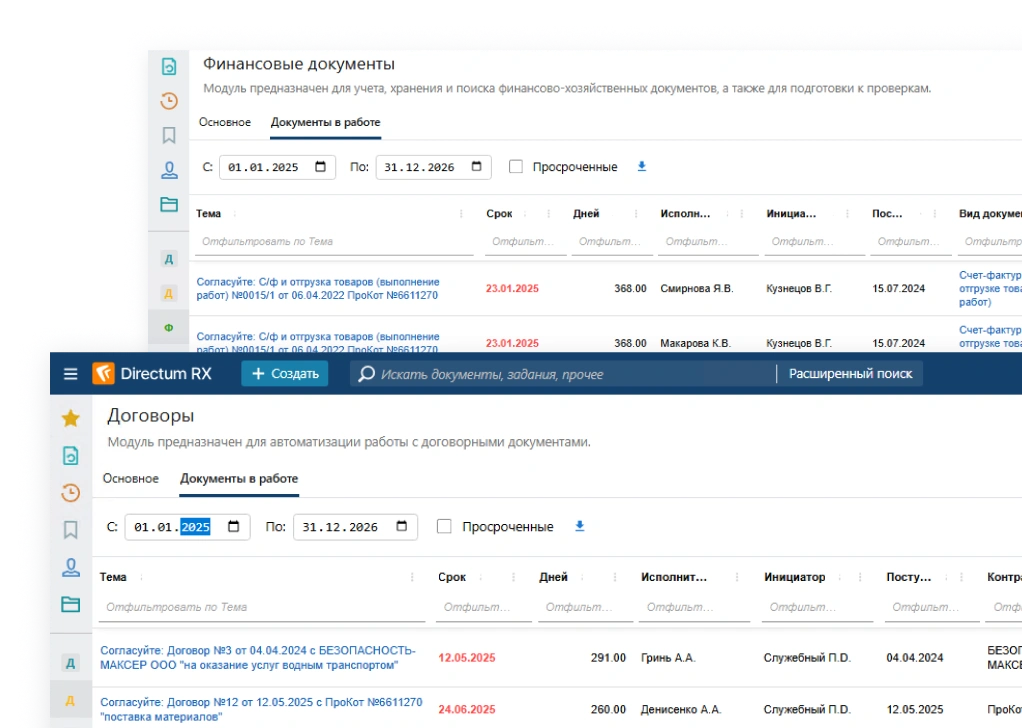The image size is (1022, 728).
Task: Click Гринь А.А. cell in Договоры table
Action: (668, 658)
